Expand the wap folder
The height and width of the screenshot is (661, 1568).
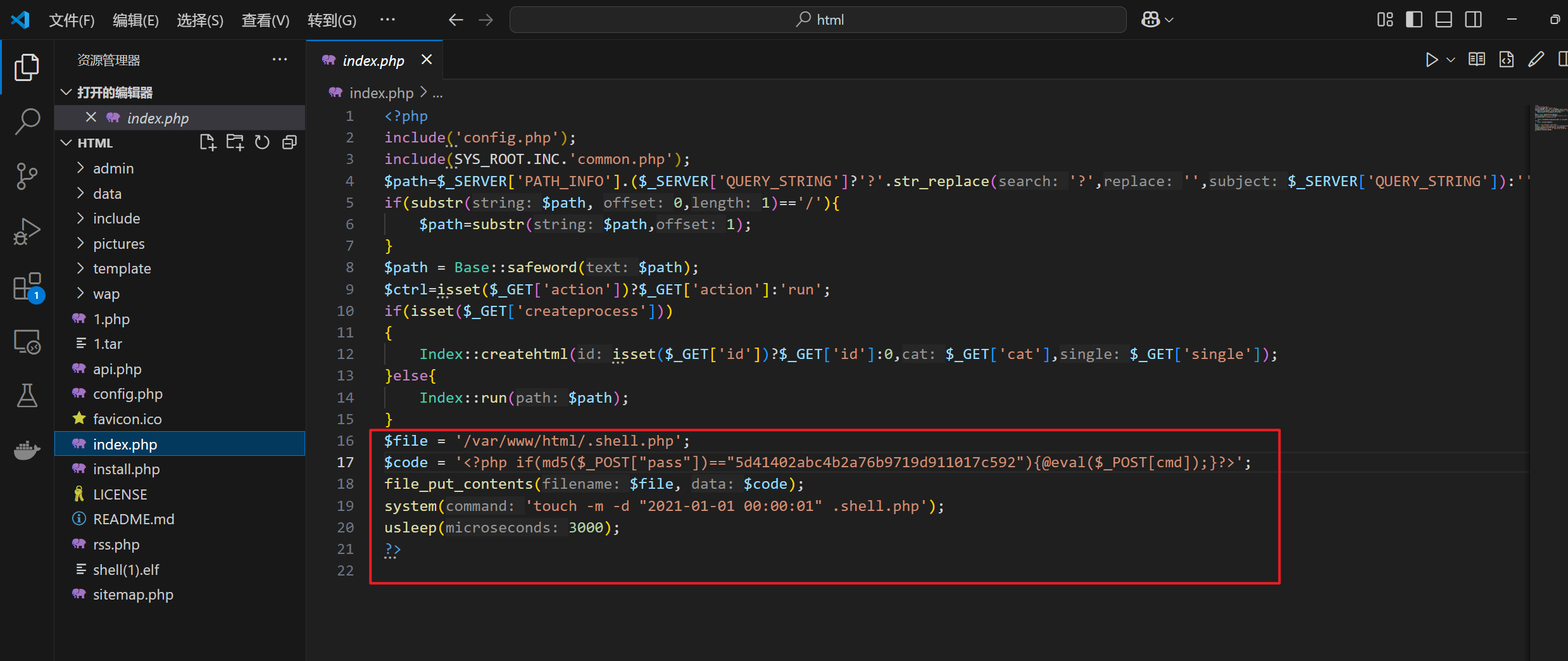tap(180, 293)
